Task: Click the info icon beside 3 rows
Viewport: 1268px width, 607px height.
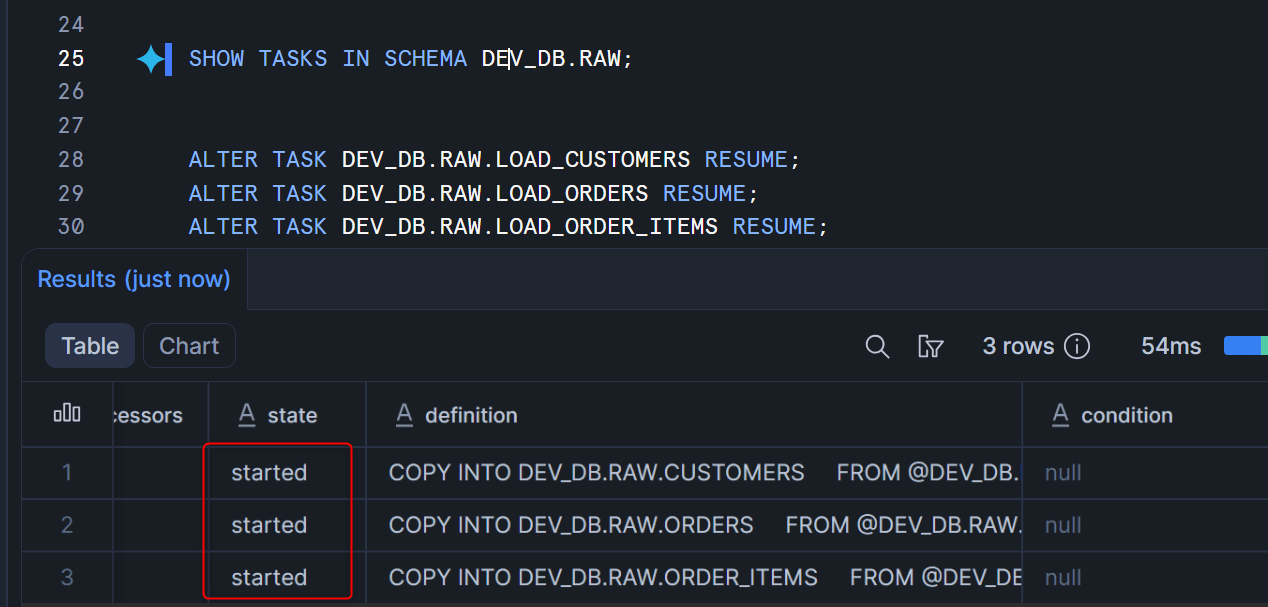Action: (x=1077, y=346)
